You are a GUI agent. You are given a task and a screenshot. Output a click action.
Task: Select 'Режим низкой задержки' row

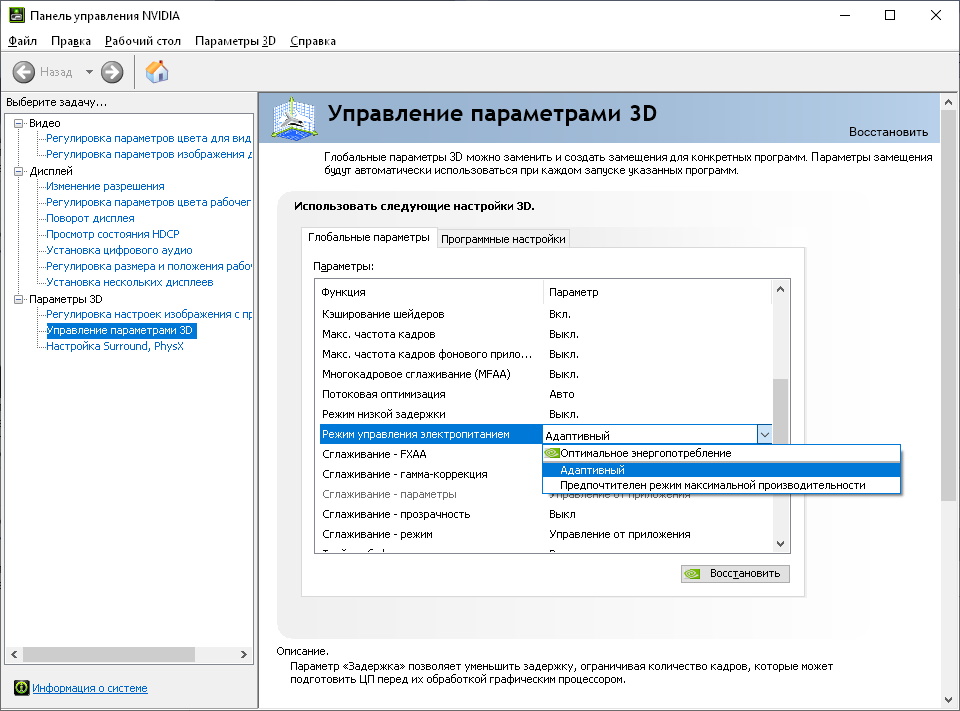(x=546, y=415)
